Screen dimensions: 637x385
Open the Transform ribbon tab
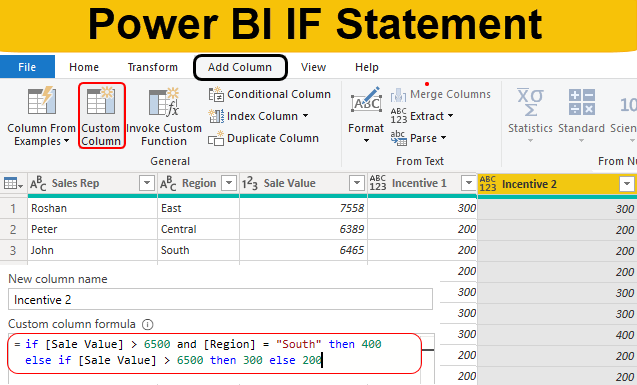click(152, 67)
